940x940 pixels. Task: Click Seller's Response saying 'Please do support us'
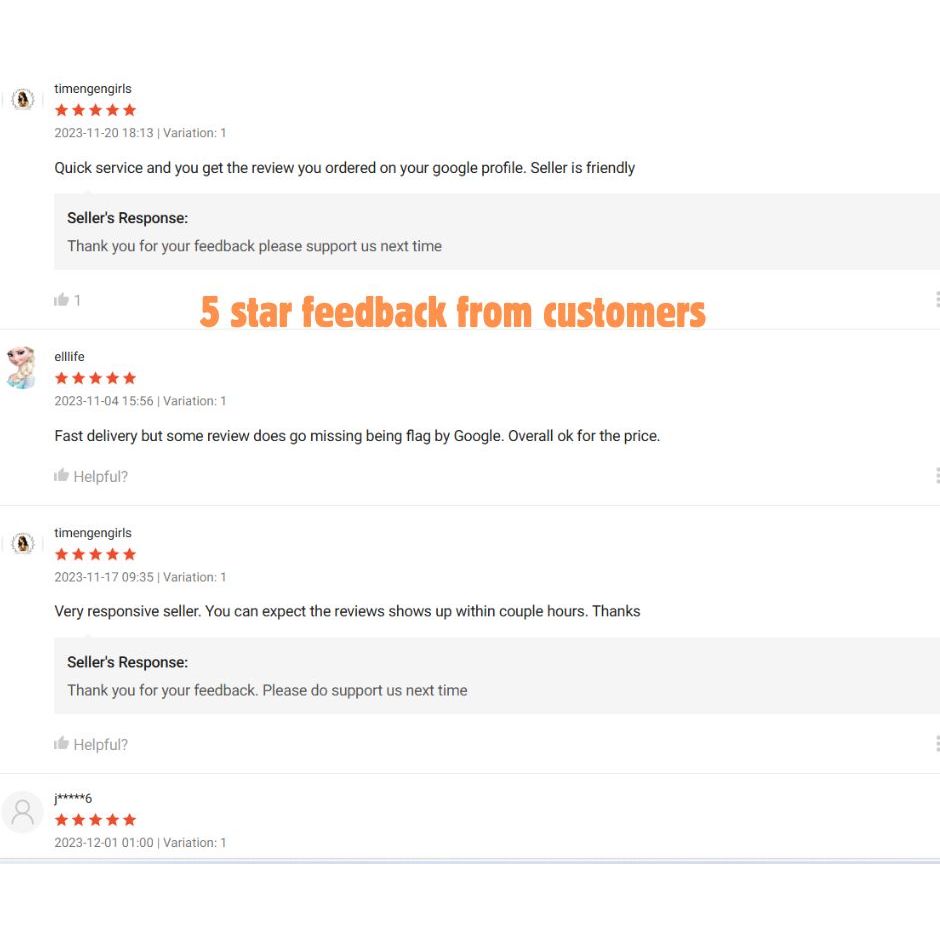point(267,690)
